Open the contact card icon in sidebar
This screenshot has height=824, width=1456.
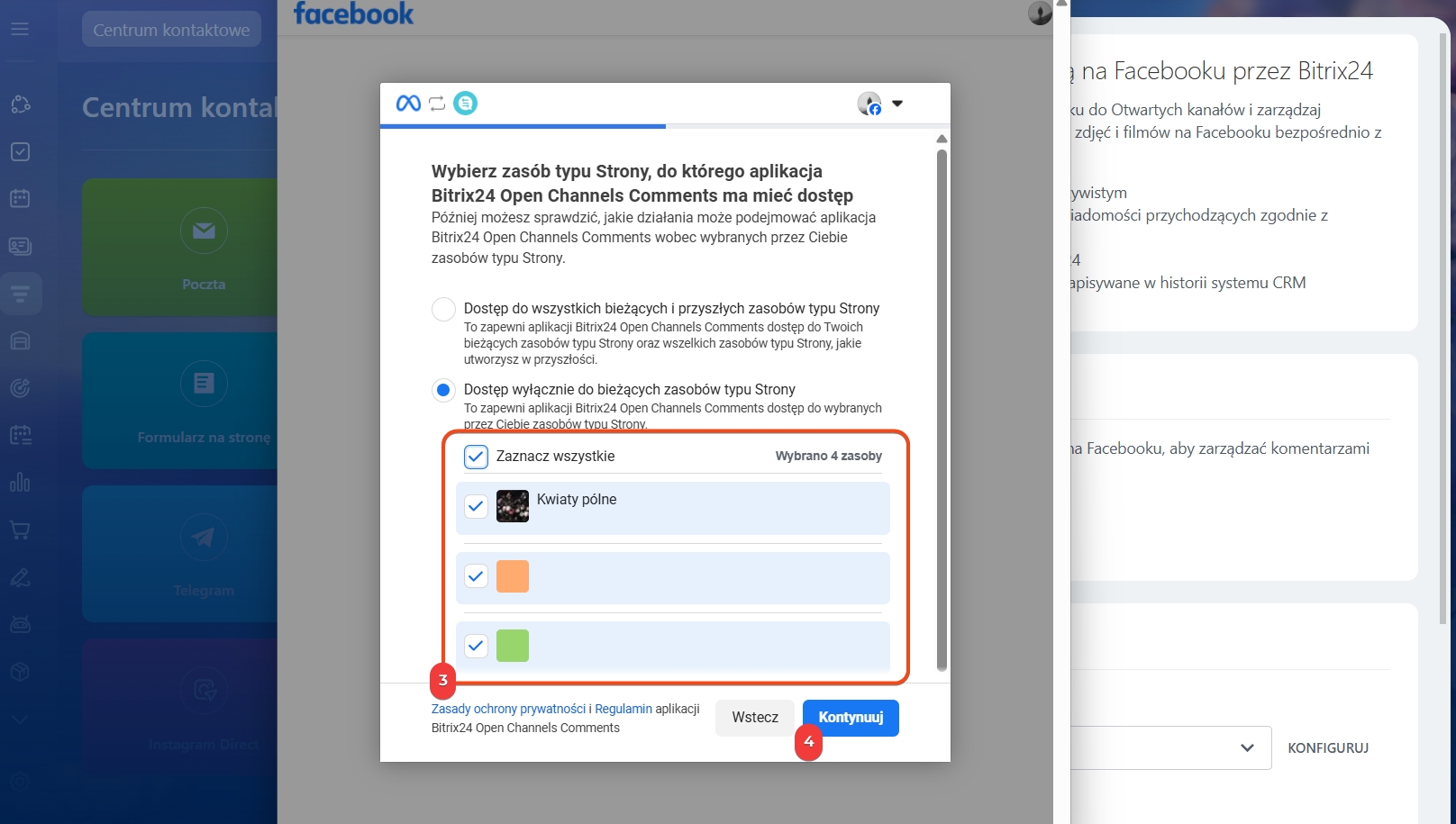pyautogui.click(x=20, y=246)
